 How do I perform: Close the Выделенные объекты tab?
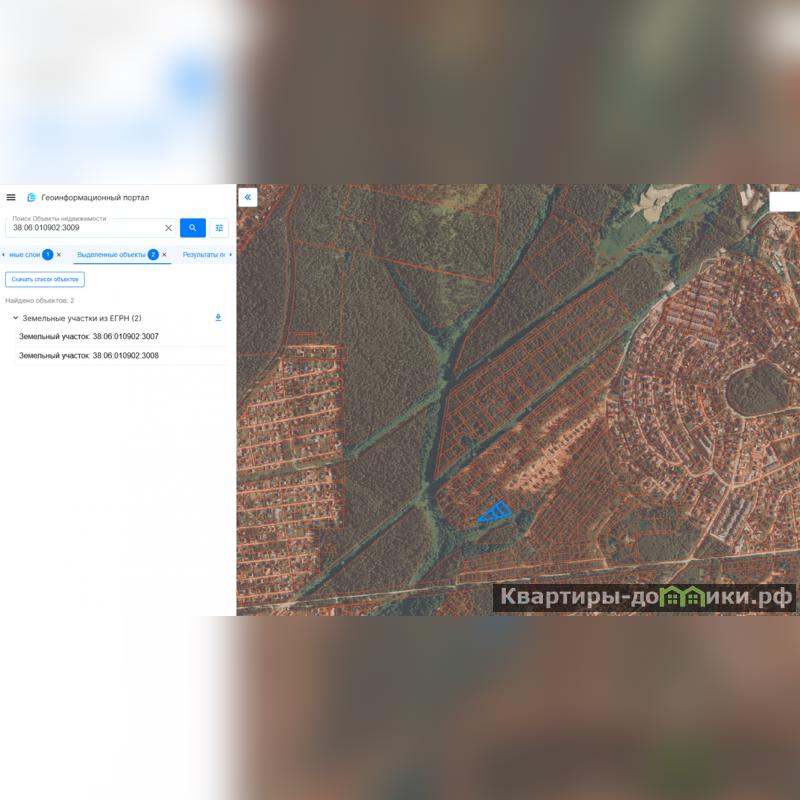(164, 255)
